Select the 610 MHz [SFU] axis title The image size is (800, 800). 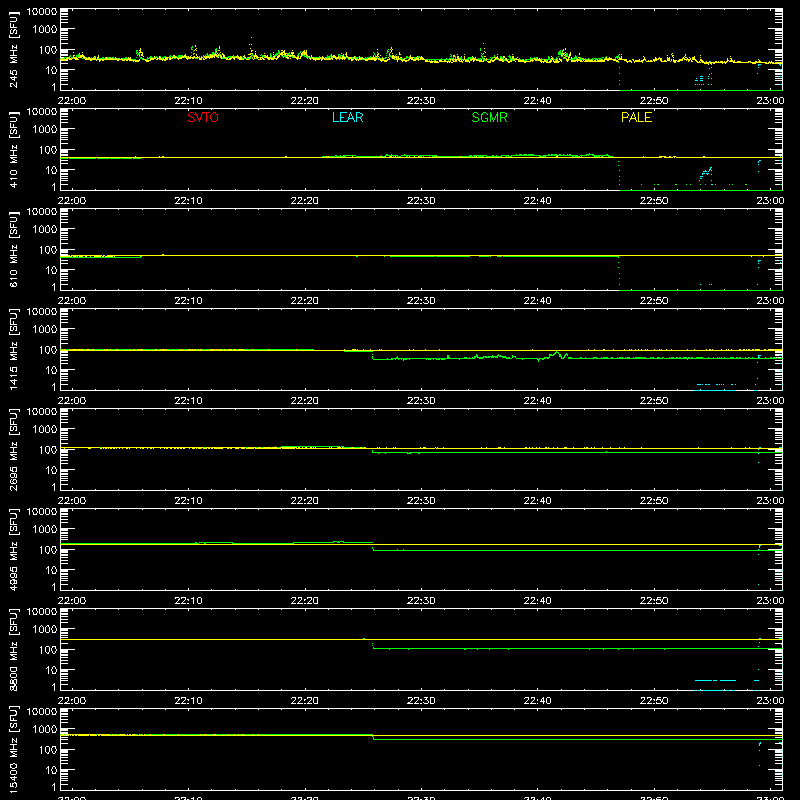tap(13, 249)
